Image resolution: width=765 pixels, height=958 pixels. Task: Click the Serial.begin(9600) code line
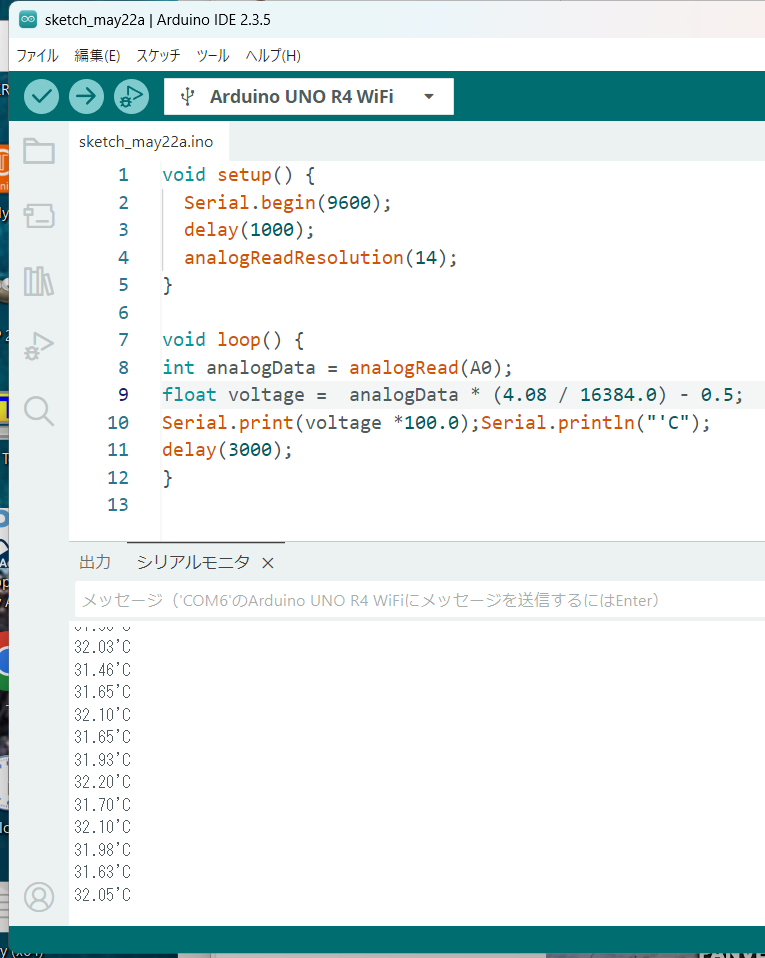[x=287, y=202]
